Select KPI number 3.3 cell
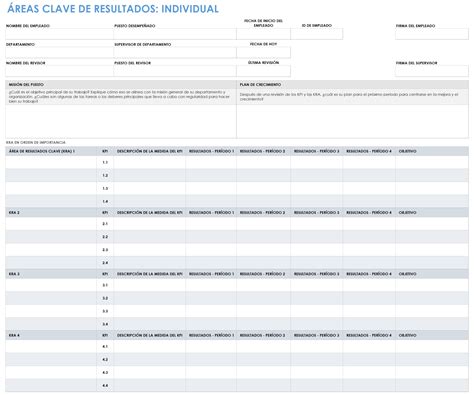Screen dimensions: 474x395 105,311
